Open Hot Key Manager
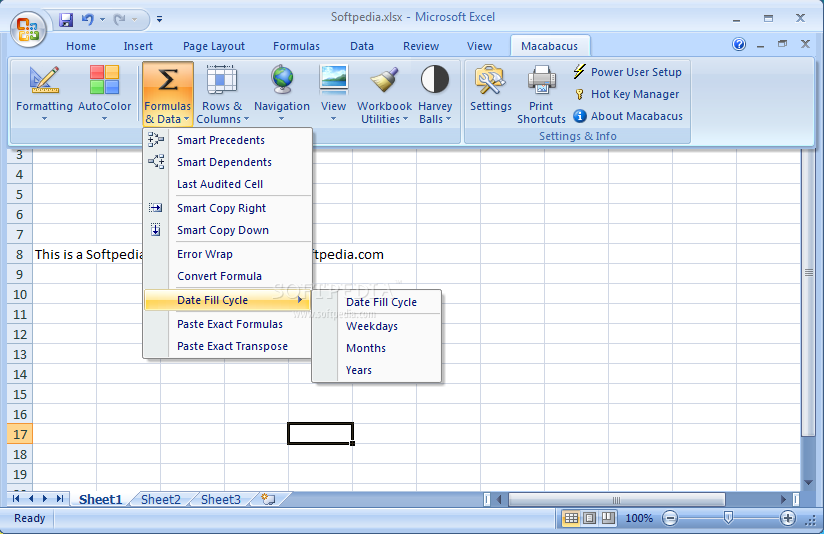This screenshot has width=824, height=534. pos(627,94)
